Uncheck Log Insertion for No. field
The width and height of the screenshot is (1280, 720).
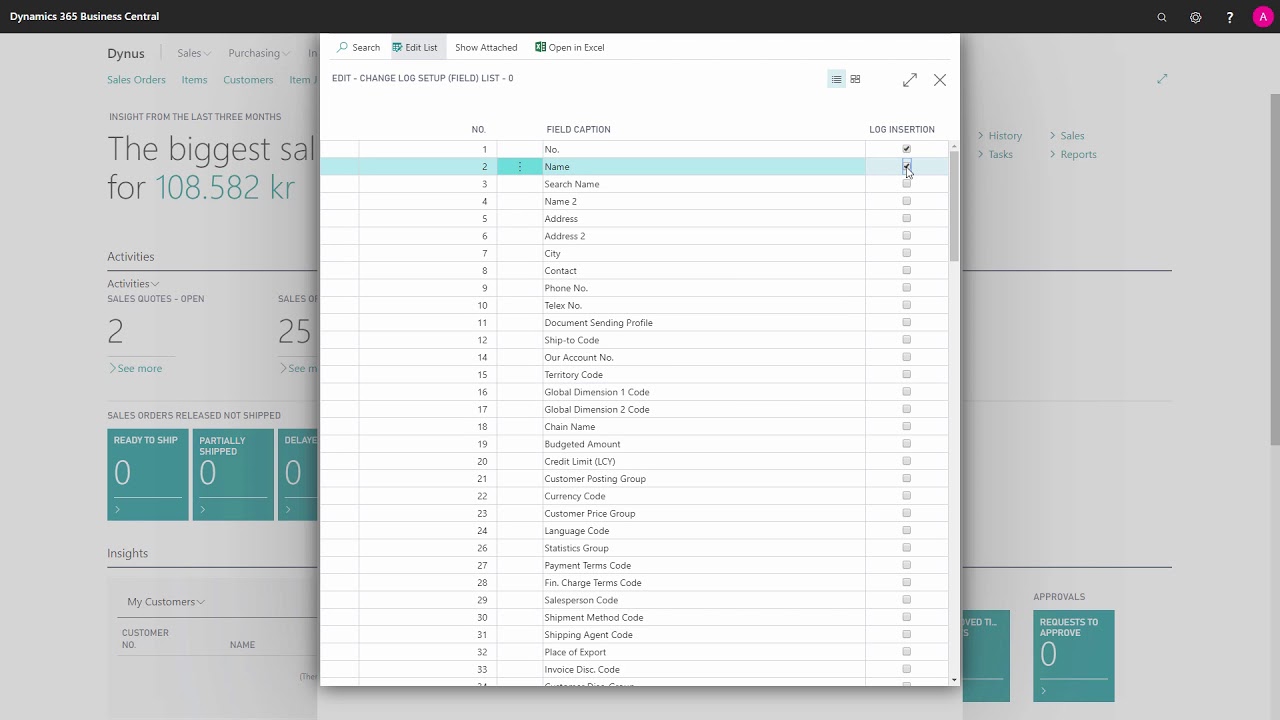tap(907, 149)
